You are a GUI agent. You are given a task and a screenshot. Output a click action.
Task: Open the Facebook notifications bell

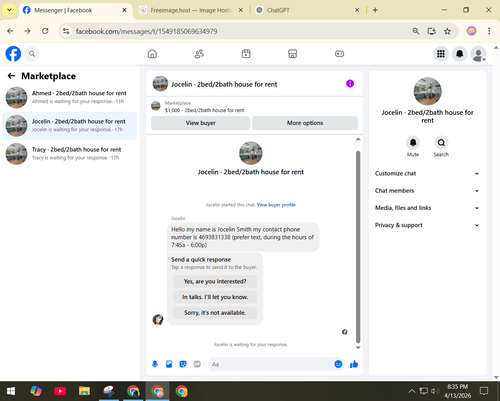[x=460, y=54]
